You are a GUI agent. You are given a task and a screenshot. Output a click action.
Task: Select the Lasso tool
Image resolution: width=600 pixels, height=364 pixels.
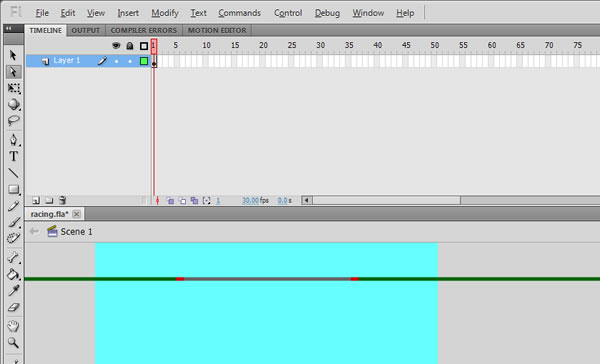pyautogui.click(x=13, y=121)
